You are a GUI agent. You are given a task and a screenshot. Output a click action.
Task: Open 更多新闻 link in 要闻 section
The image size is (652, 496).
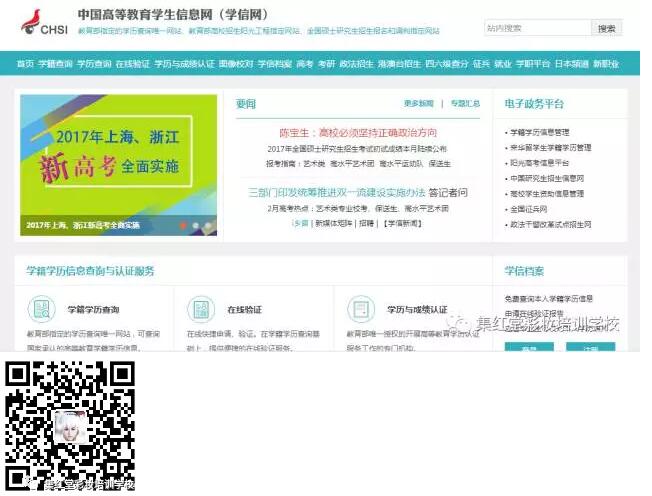(x=418, y=103)
